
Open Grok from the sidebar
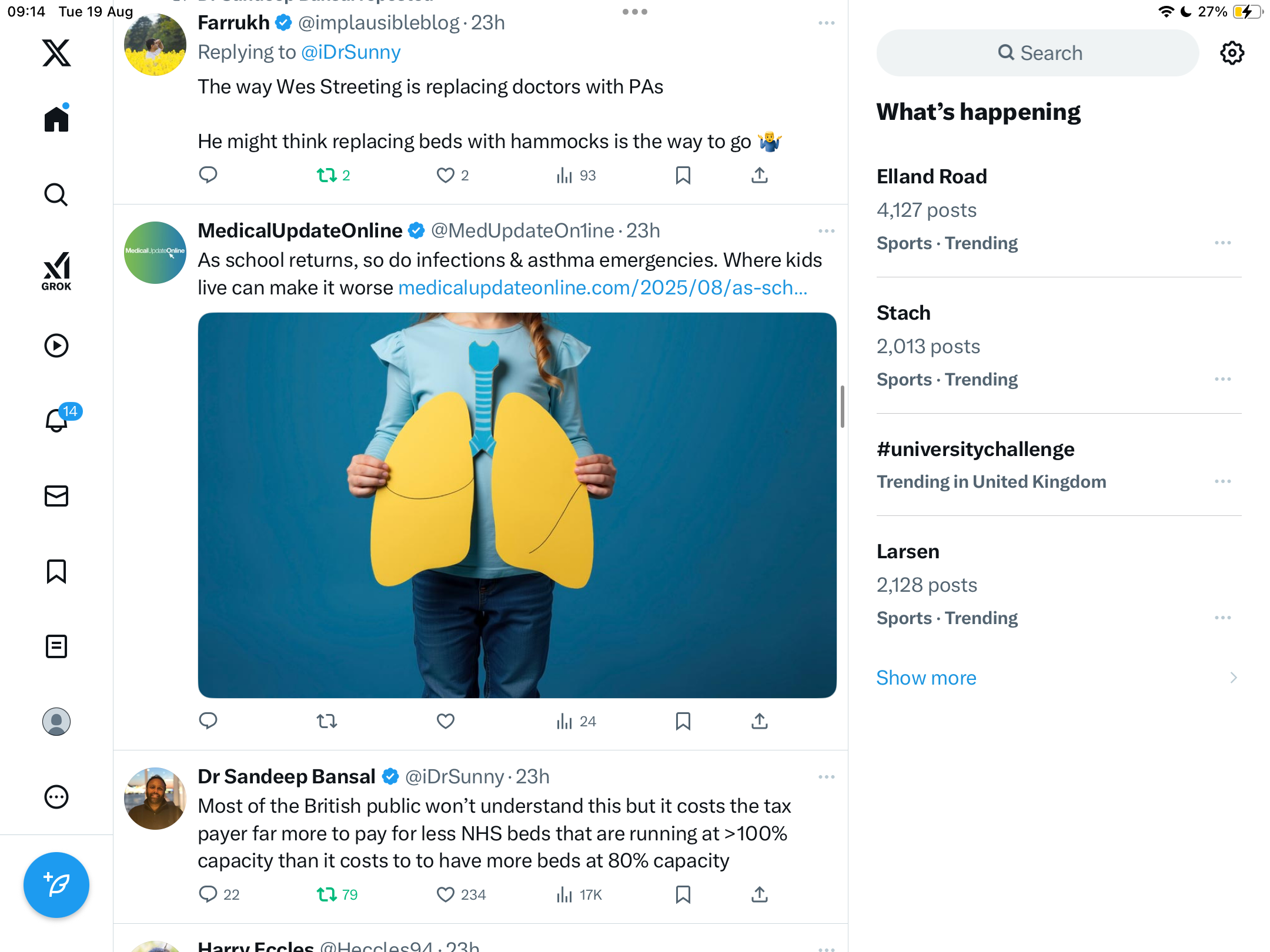(x=56, y=271)
